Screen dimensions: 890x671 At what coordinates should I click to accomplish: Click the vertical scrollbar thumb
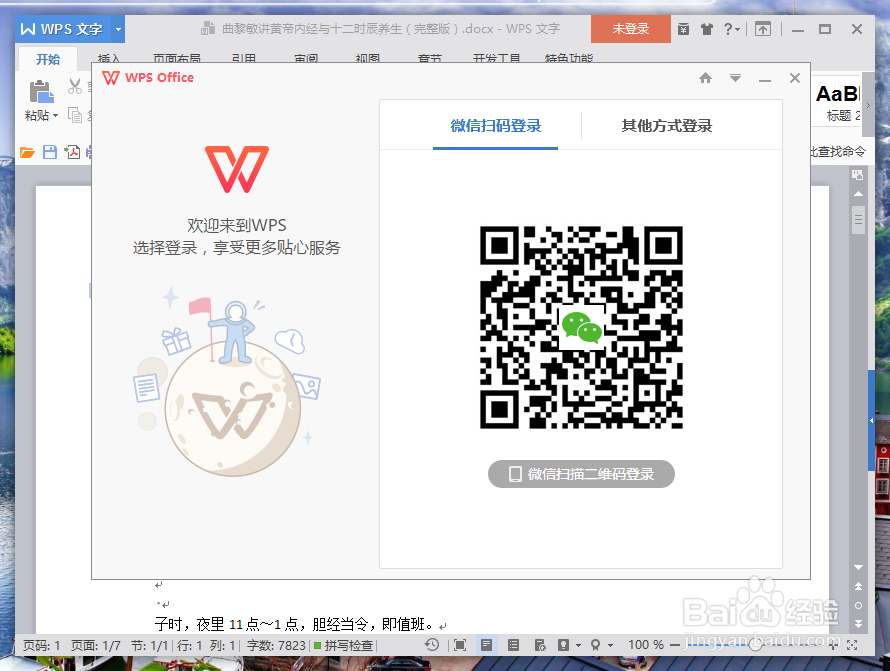pyautogui.click(x=858, y=219)
